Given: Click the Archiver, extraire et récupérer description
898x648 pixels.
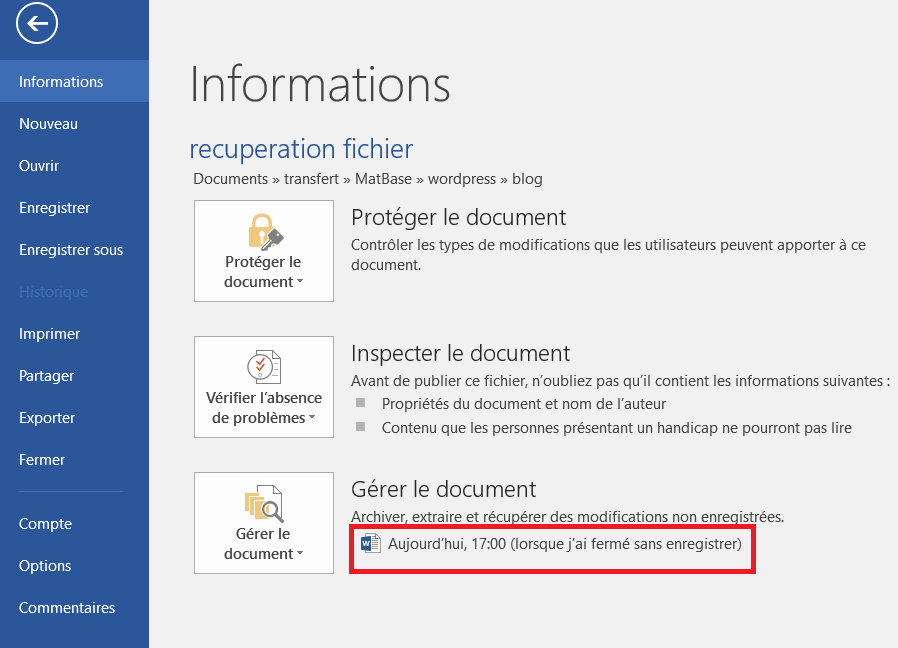Looking at the screenshot, I should coord(567,516).
